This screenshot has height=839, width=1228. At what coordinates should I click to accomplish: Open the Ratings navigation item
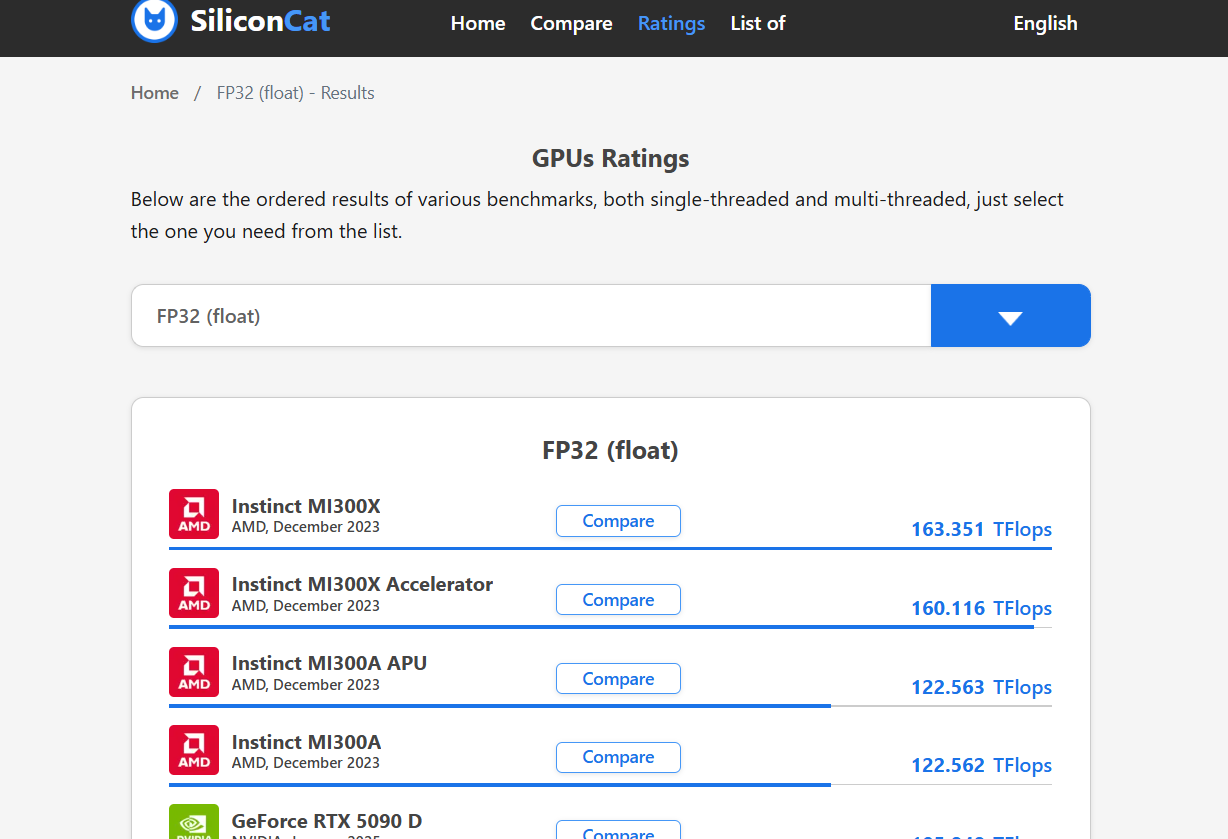click(671, 23)
